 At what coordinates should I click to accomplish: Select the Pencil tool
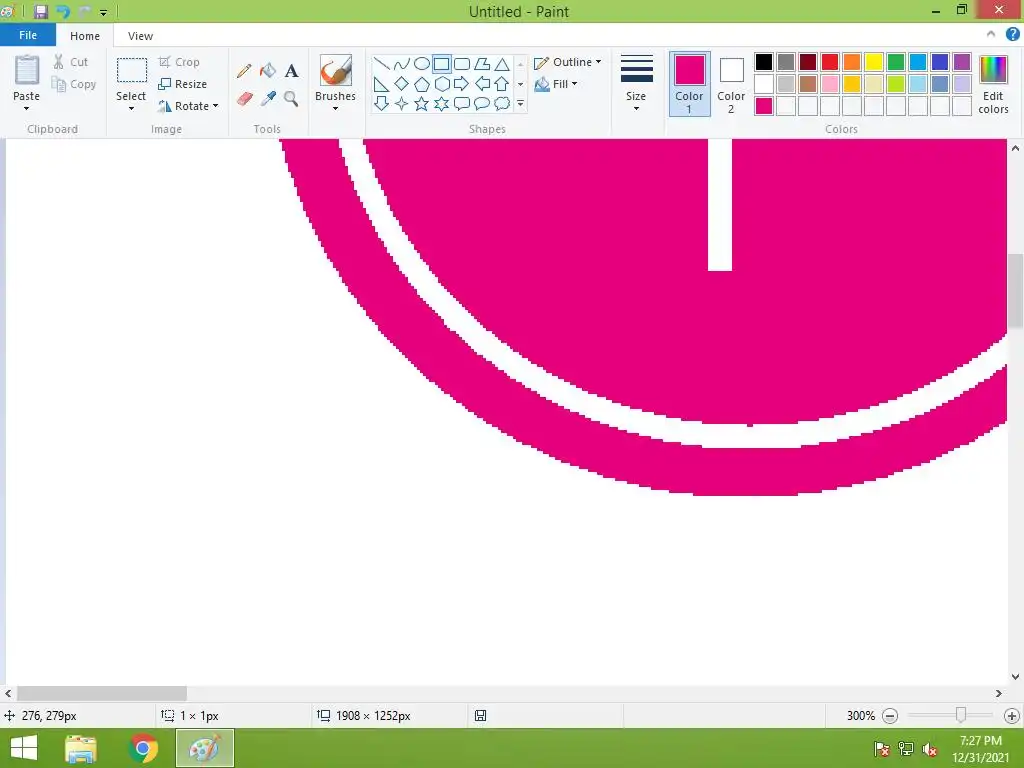click(x=244, y=71)
